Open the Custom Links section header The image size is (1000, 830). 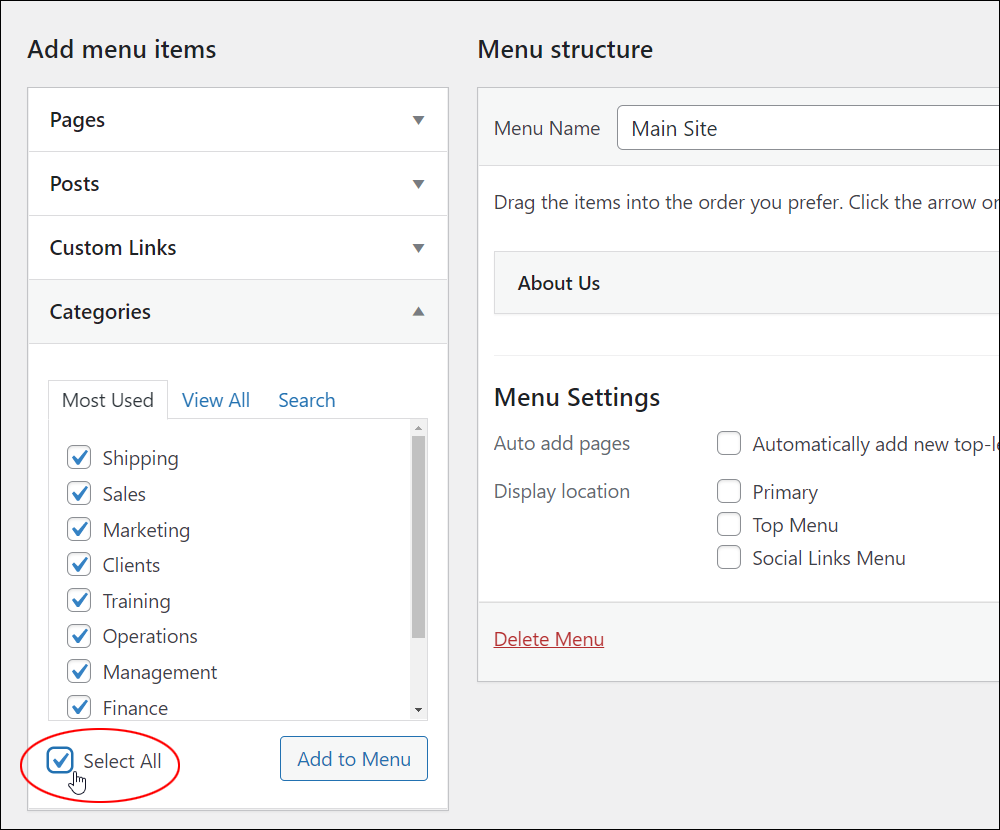point(238,248)
